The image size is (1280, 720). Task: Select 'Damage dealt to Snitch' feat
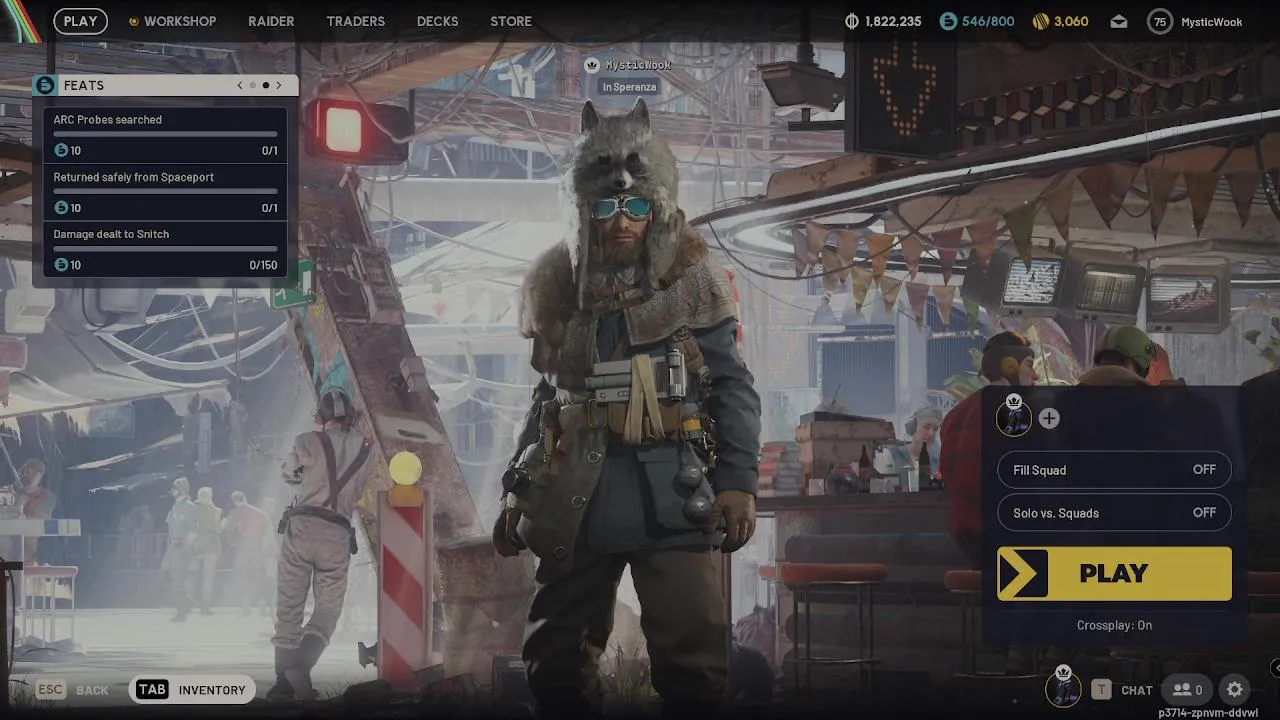click(x=165, y=249)
